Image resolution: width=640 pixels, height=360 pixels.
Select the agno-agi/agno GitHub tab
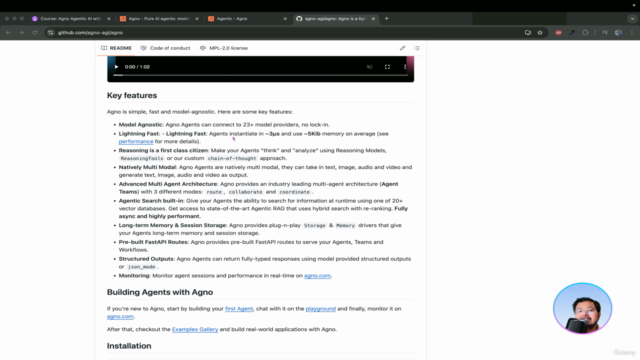[x=335, y=19]
